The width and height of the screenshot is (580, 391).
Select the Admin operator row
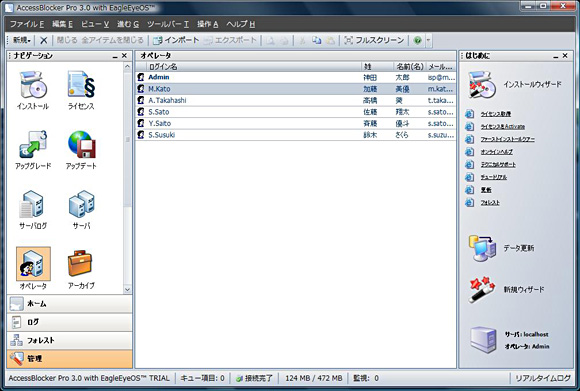coord(296,77)
